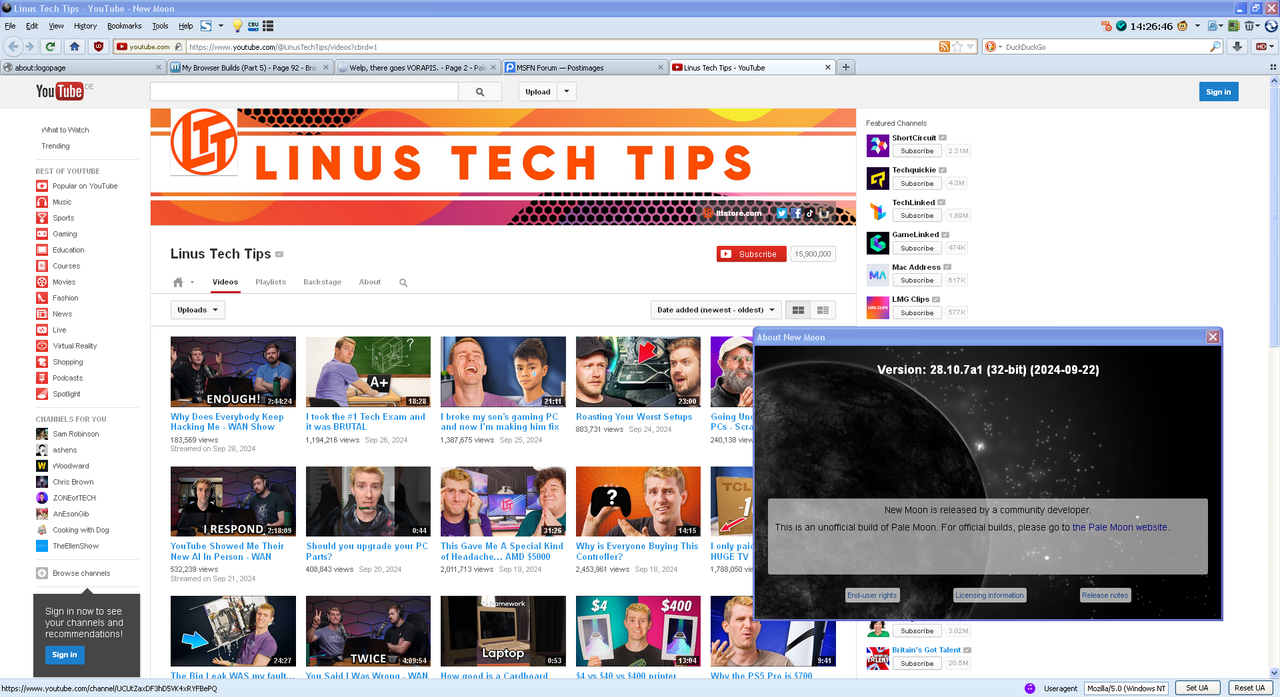Screen dimensions: 1280x697
Task: Click the browser Forward arrow button
Action: (32, 46)
